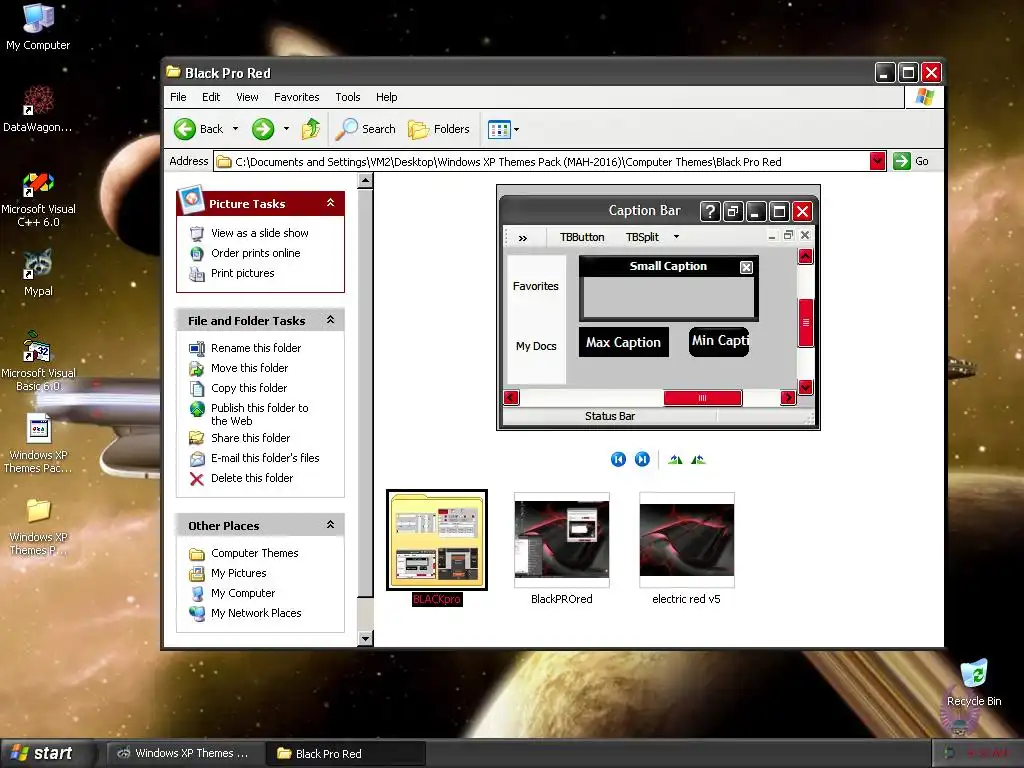1024x768 pixels.
Task: Open the Windows XP Themes Pack file icon
Action: 38,443
